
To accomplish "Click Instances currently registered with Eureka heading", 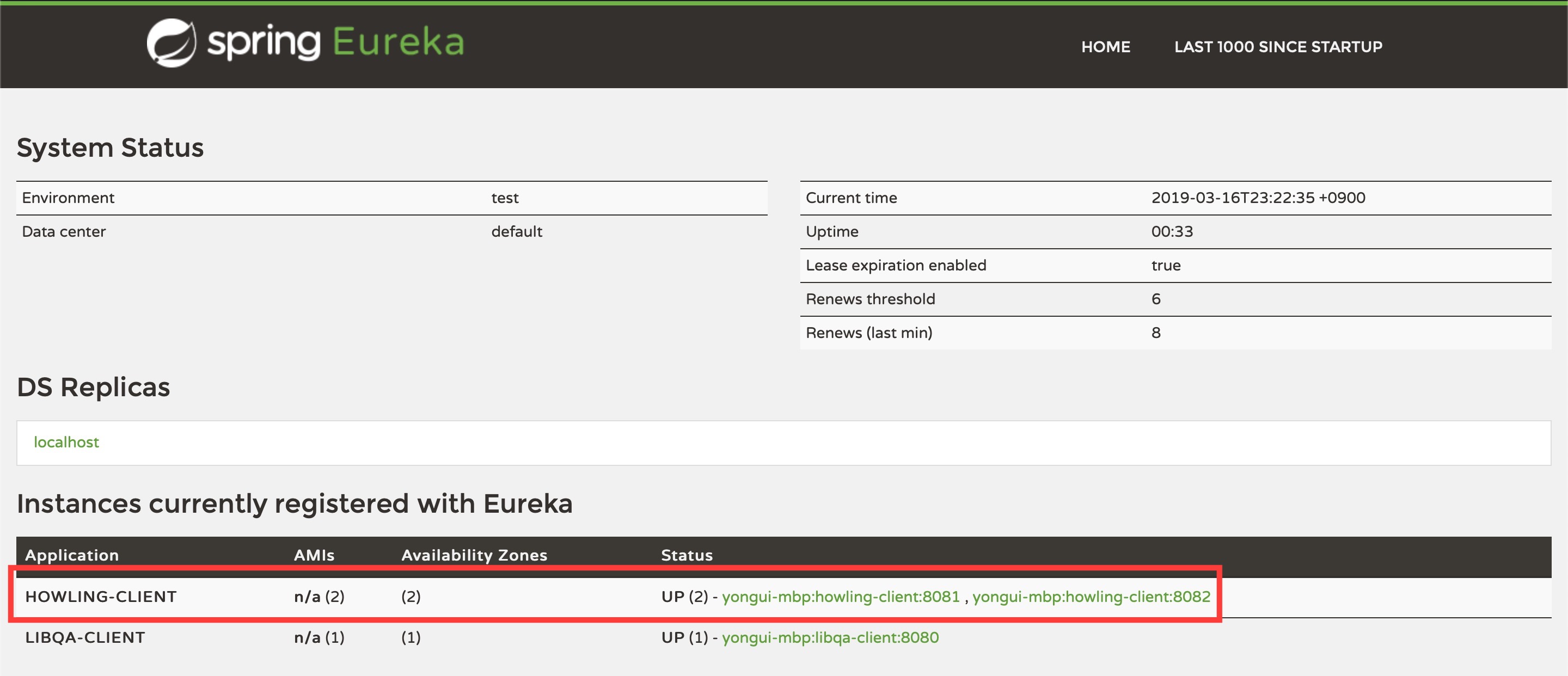I will 295,505.
